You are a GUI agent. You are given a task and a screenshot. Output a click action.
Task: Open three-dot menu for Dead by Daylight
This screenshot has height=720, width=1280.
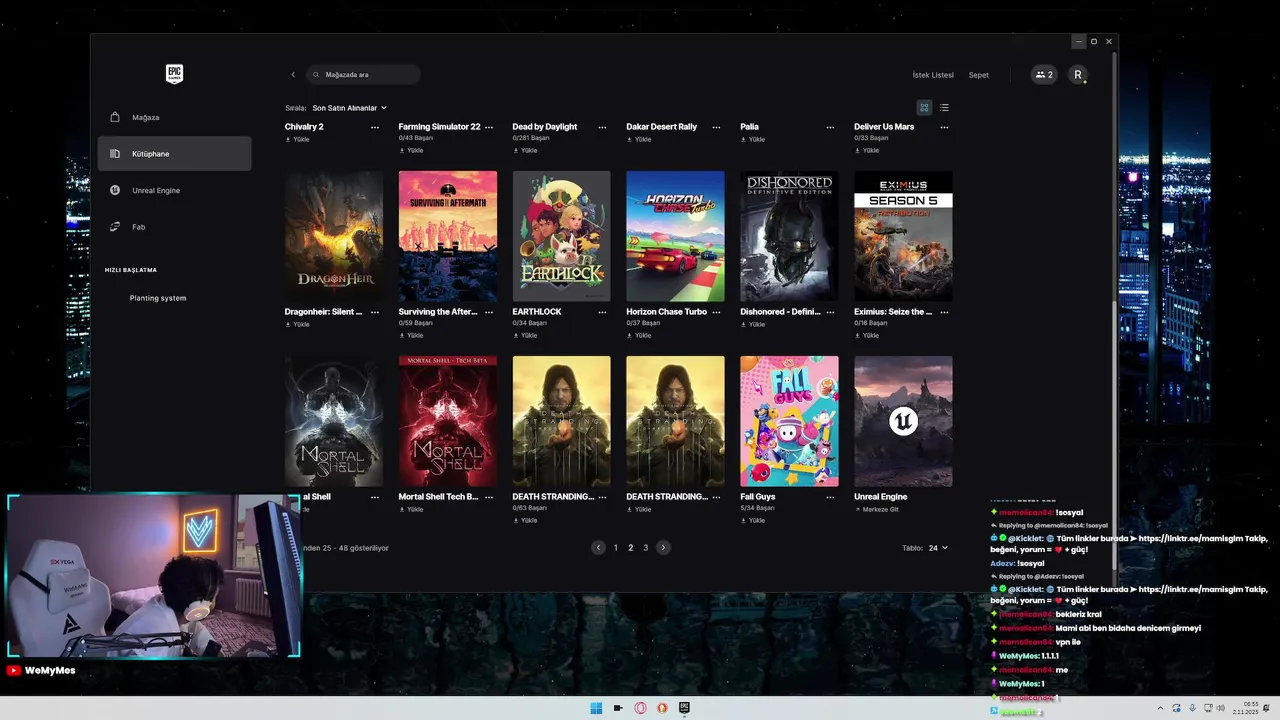pyautogui.click(x=602, y=127)
